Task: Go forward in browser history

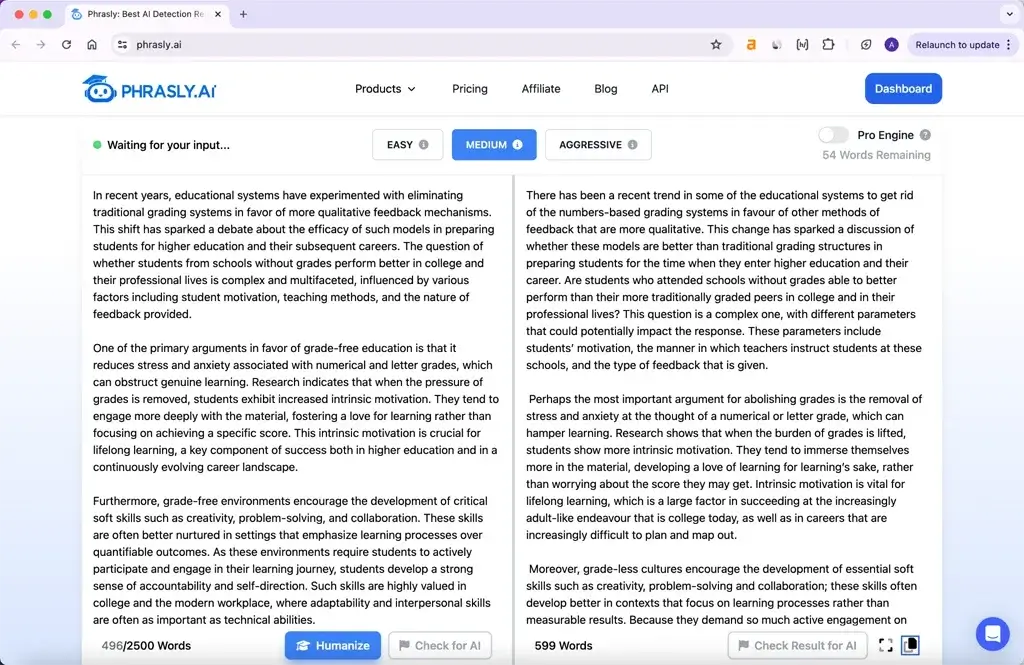Action: (x=41, y=44)
